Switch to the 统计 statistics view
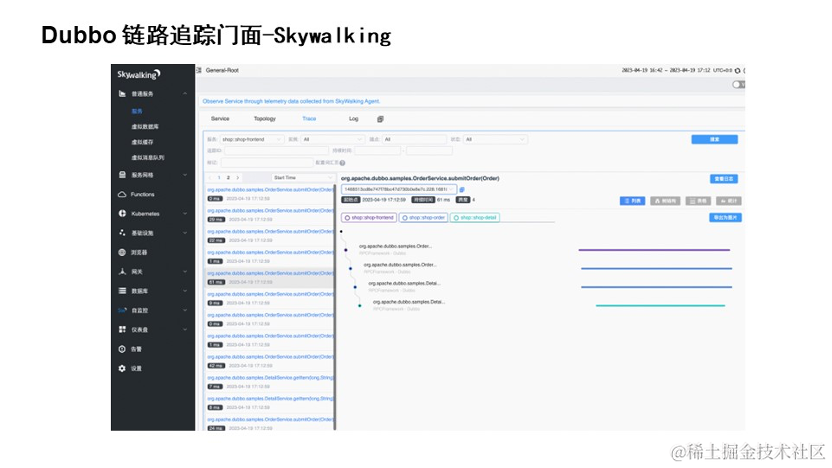Viewport: 832px width, 468px height. pyautogui.click(x=729, y=201)
